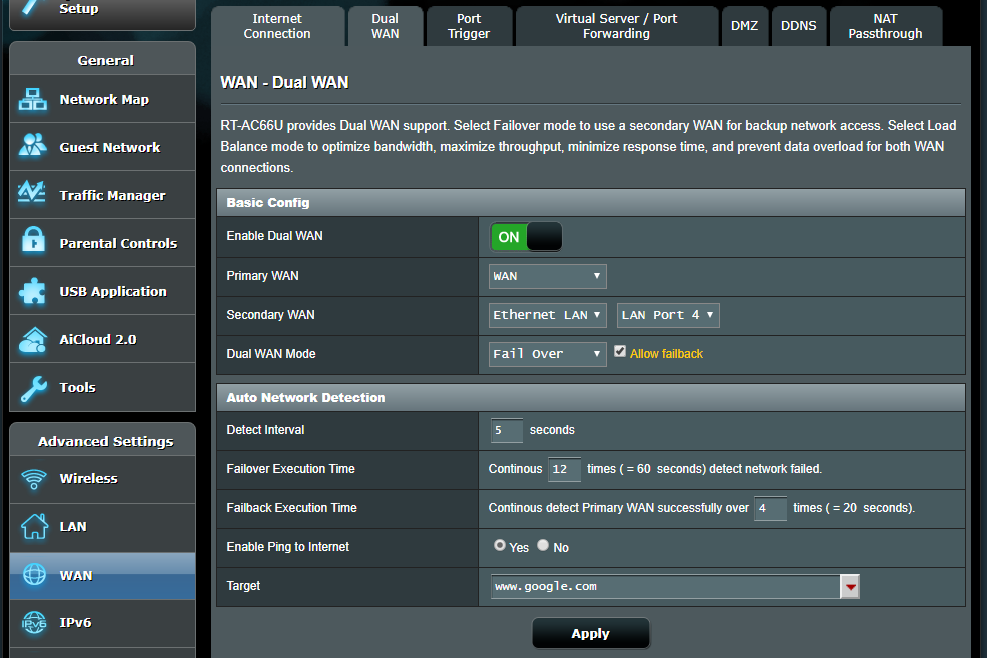Click the Wireless signal icon
The height and width of the screenshot is (658, 987).
coord(33,478)
